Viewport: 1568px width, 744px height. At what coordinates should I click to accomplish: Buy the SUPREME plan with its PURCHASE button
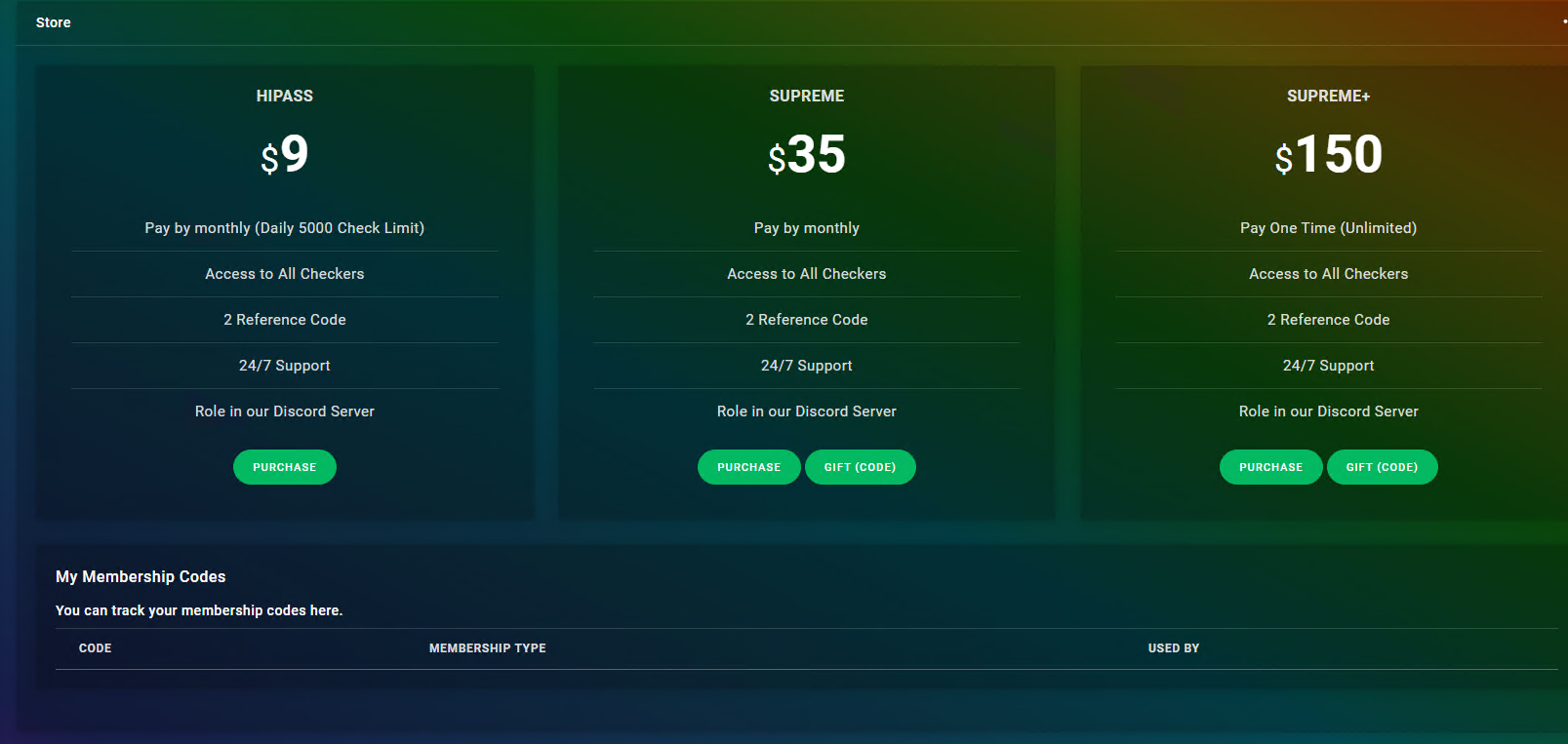[x=749, y=467]
